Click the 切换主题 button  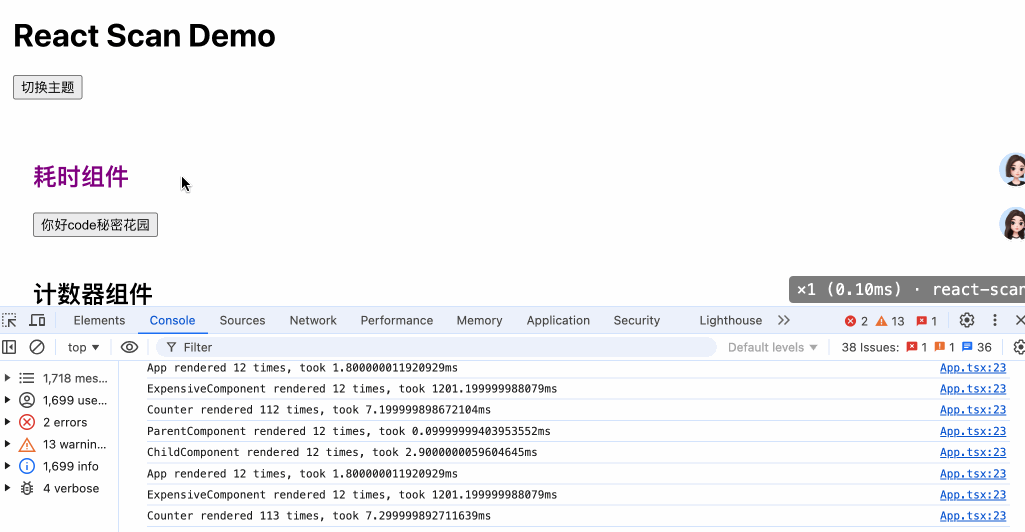click(x=48, y=88)
